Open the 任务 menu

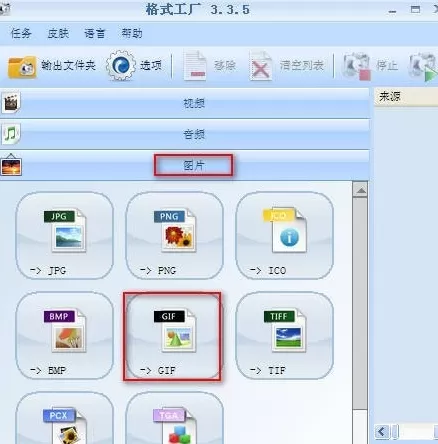pyautogui.click(x=21, y=33)
